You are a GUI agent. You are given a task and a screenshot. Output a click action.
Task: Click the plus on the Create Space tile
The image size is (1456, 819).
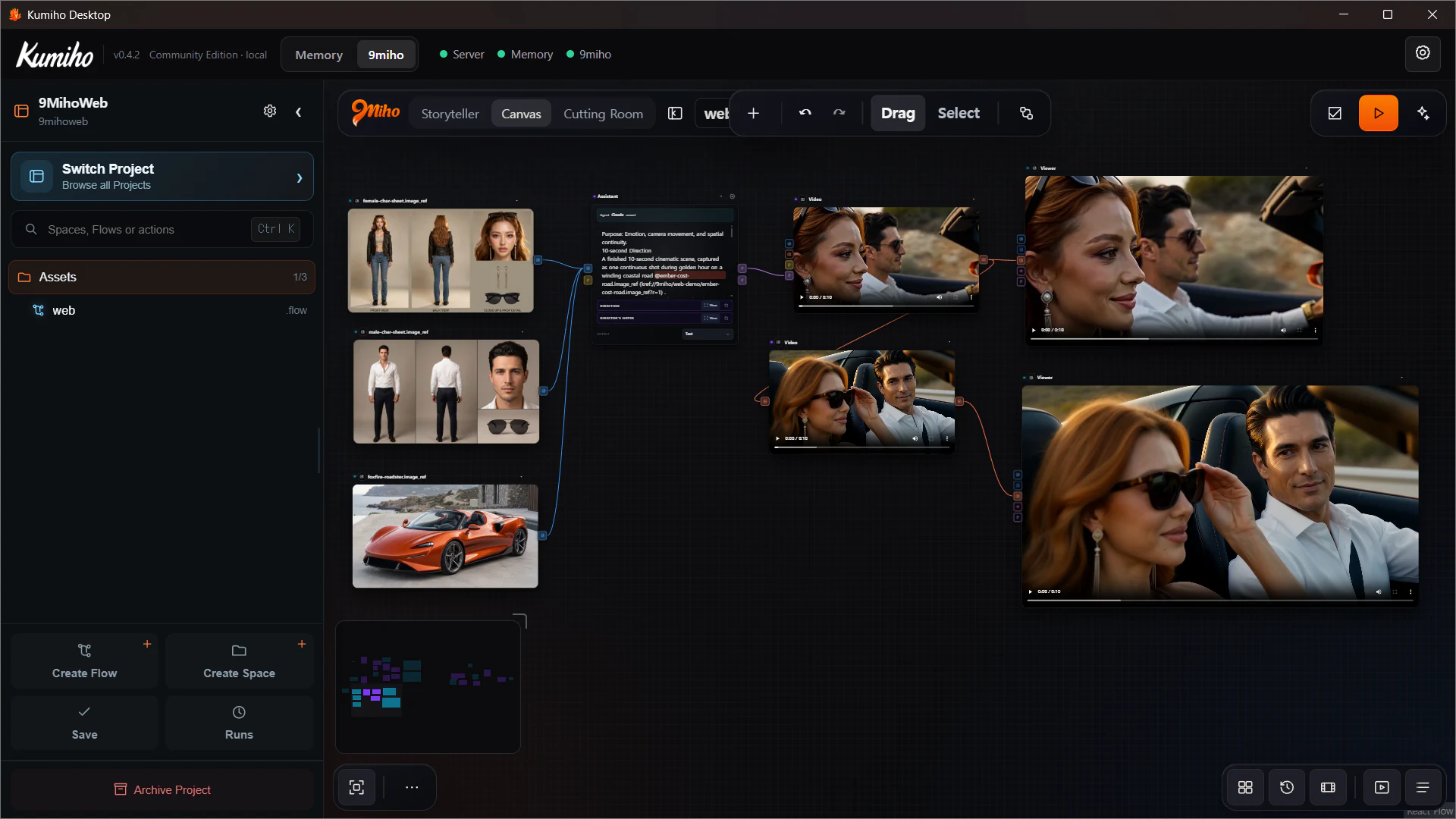302,644
